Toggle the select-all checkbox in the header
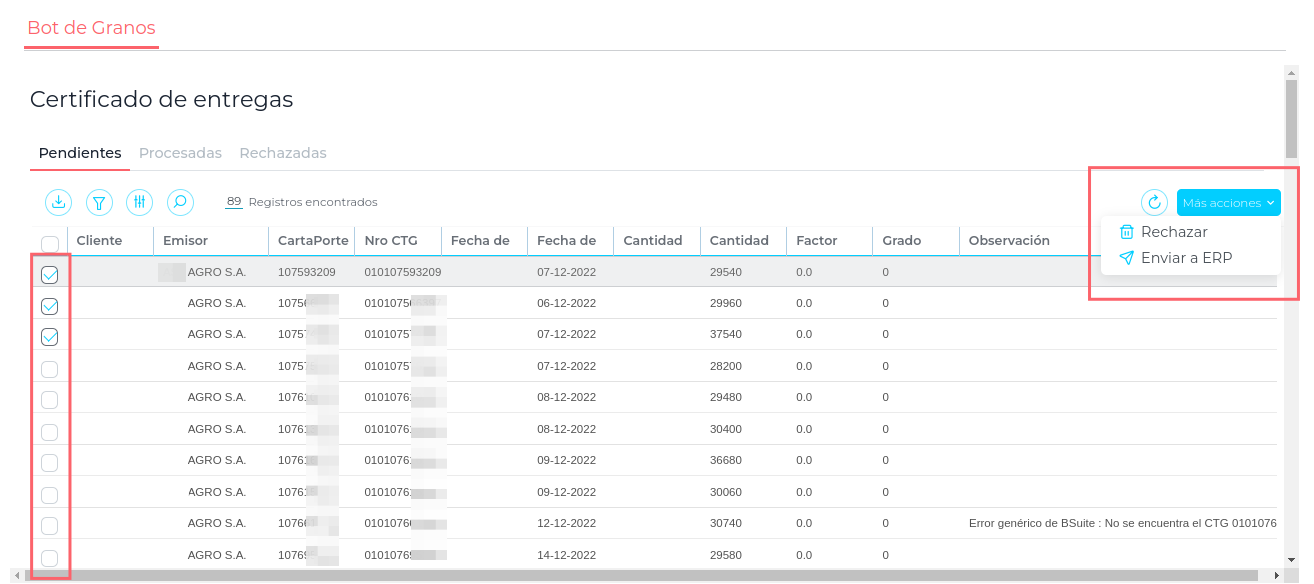 [x=49, y=242]
